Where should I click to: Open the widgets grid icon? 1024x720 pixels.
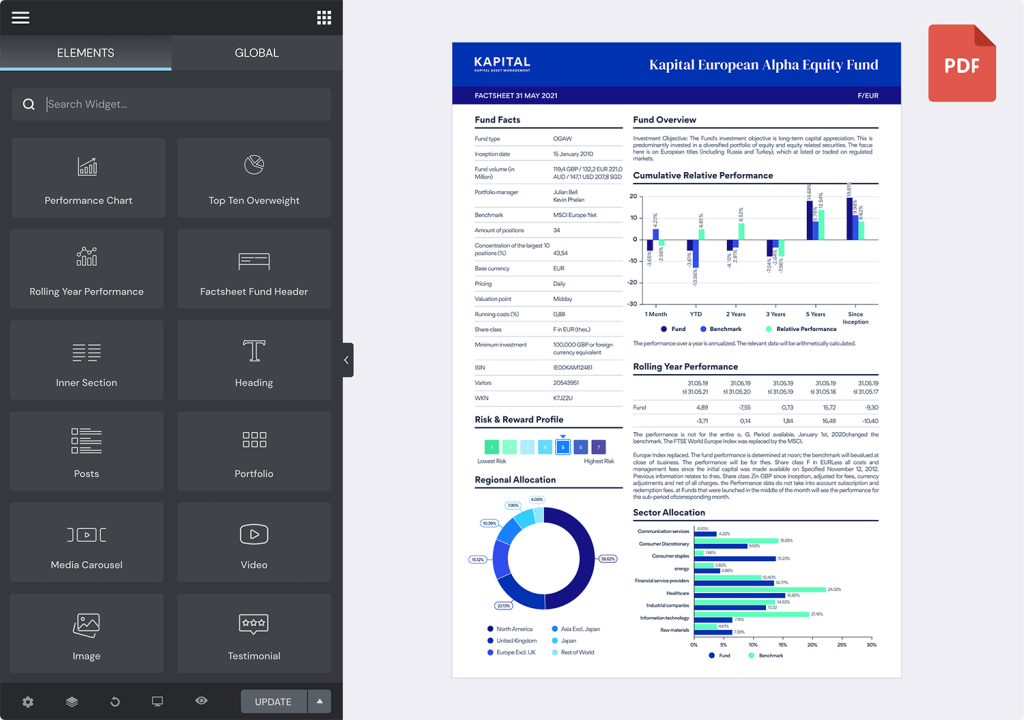pyautogui.click(x=324, y=18)
